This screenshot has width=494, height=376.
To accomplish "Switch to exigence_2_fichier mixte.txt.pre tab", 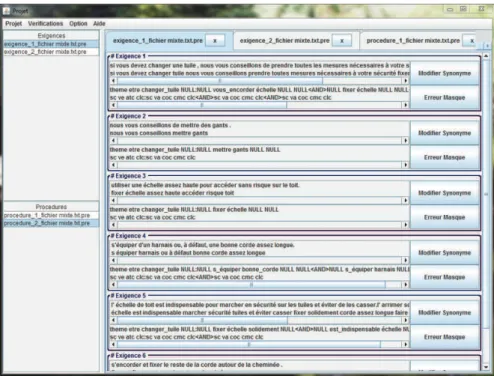I will point(284,41).
